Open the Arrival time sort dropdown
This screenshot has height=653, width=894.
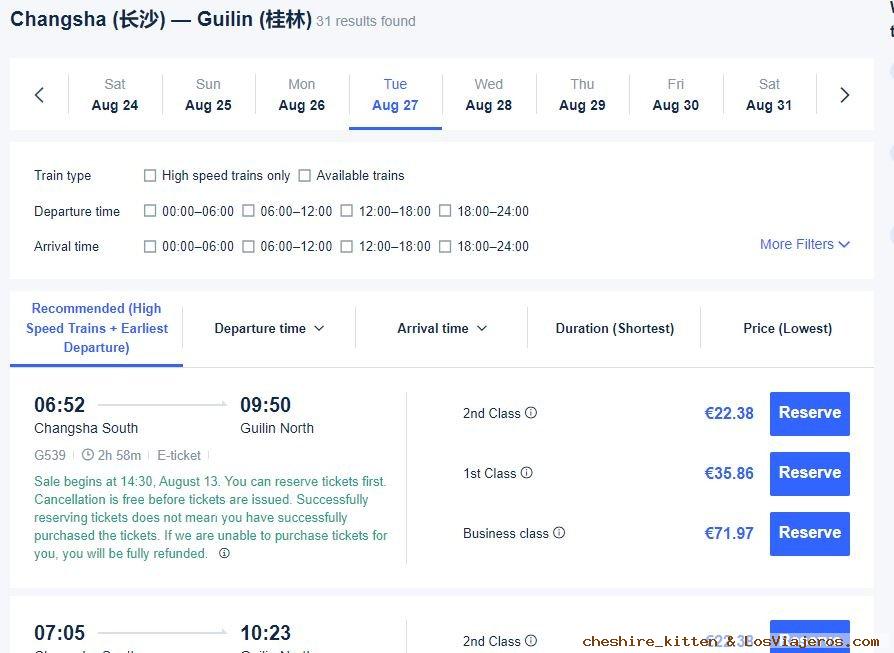tap(442, 328)
